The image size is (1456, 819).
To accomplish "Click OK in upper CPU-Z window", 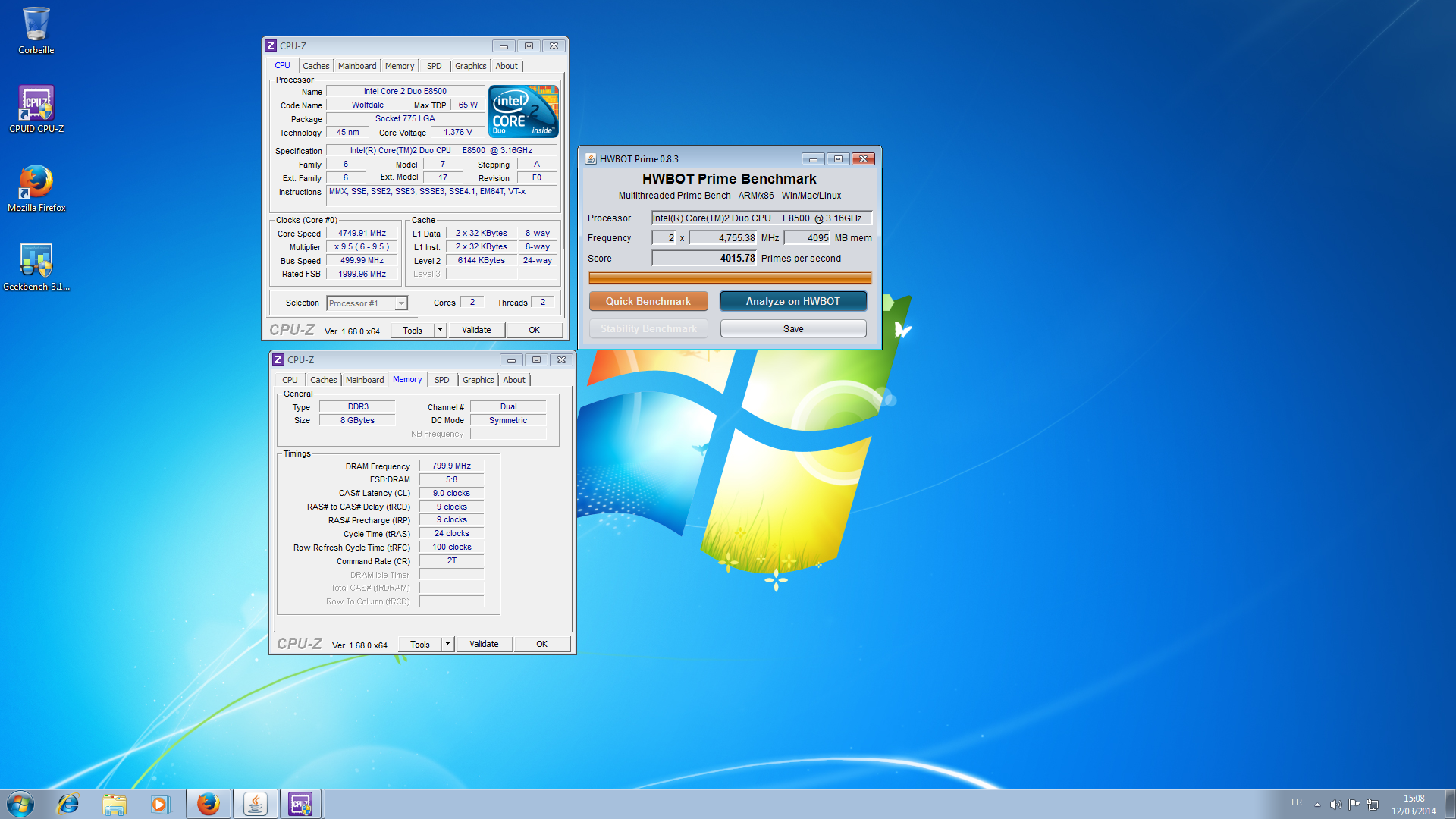I will click(x=535, y=330).
